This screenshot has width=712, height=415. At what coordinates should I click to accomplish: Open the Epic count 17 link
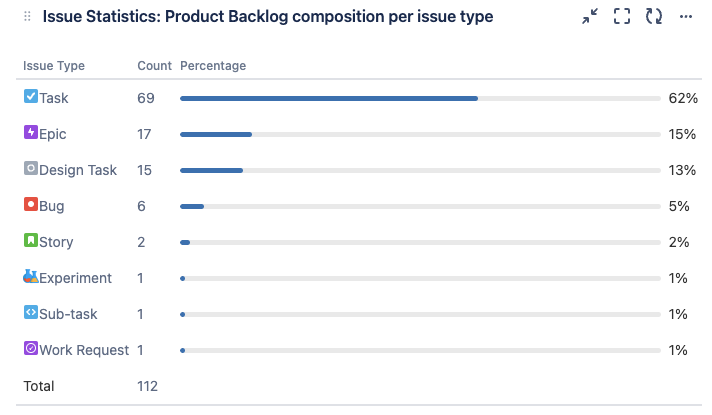pyautogui.click(x=144, y=134)
